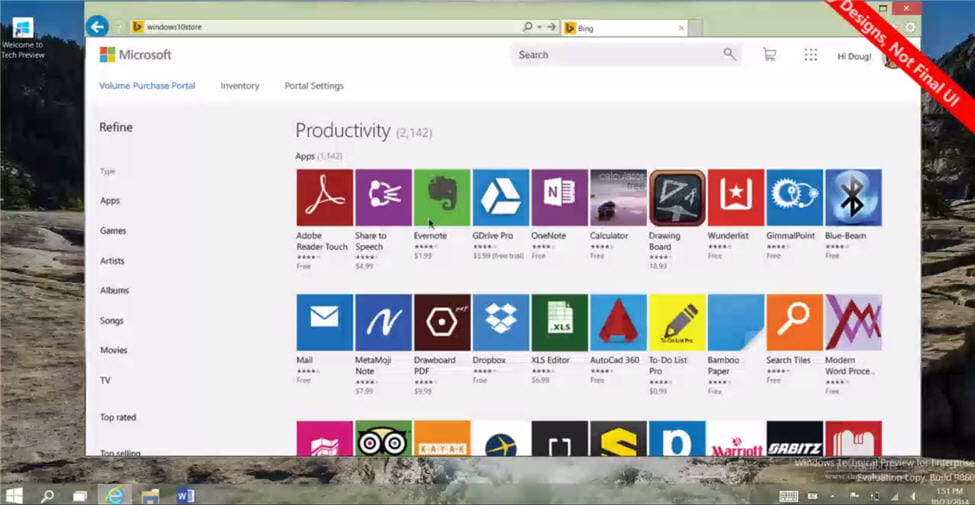Open the browser settings gear

click(910, 27)
